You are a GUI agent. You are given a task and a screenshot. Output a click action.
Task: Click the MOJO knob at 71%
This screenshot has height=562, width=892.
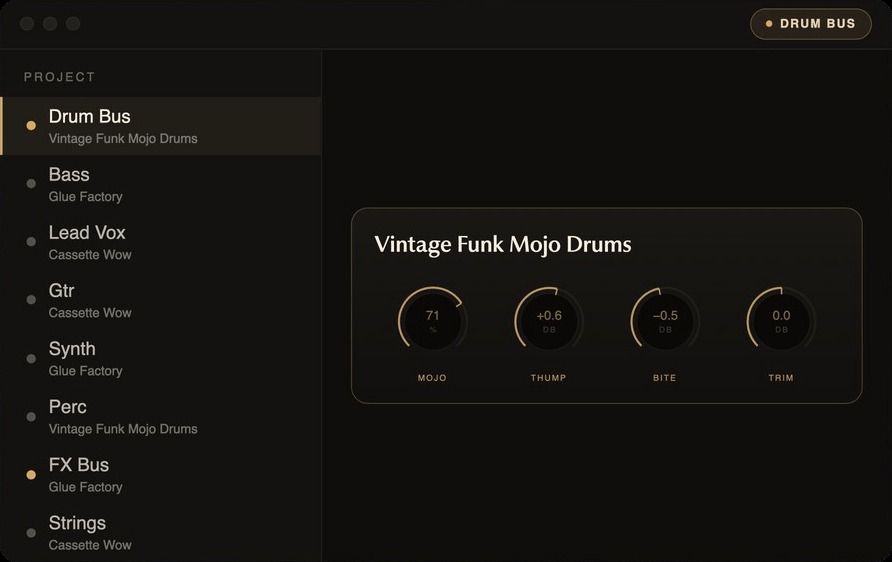click(x=433, y=321)
